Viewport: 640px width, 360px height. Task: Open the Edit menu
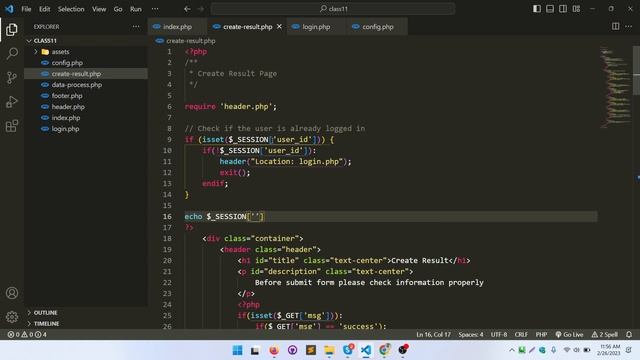44,9
